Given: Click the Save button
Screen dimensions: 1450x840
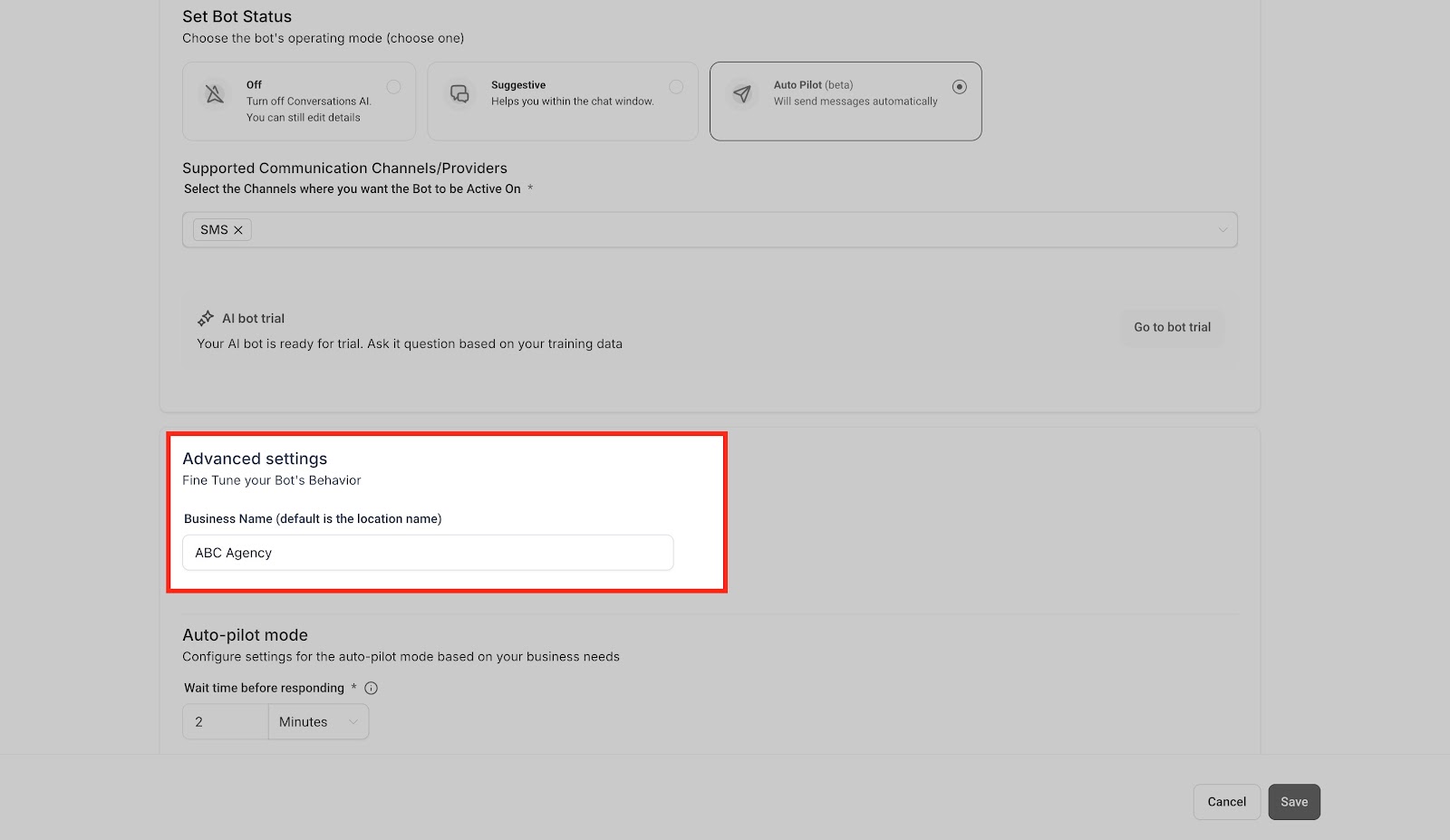Looking at the screenshot, I should pos(1294,802).
